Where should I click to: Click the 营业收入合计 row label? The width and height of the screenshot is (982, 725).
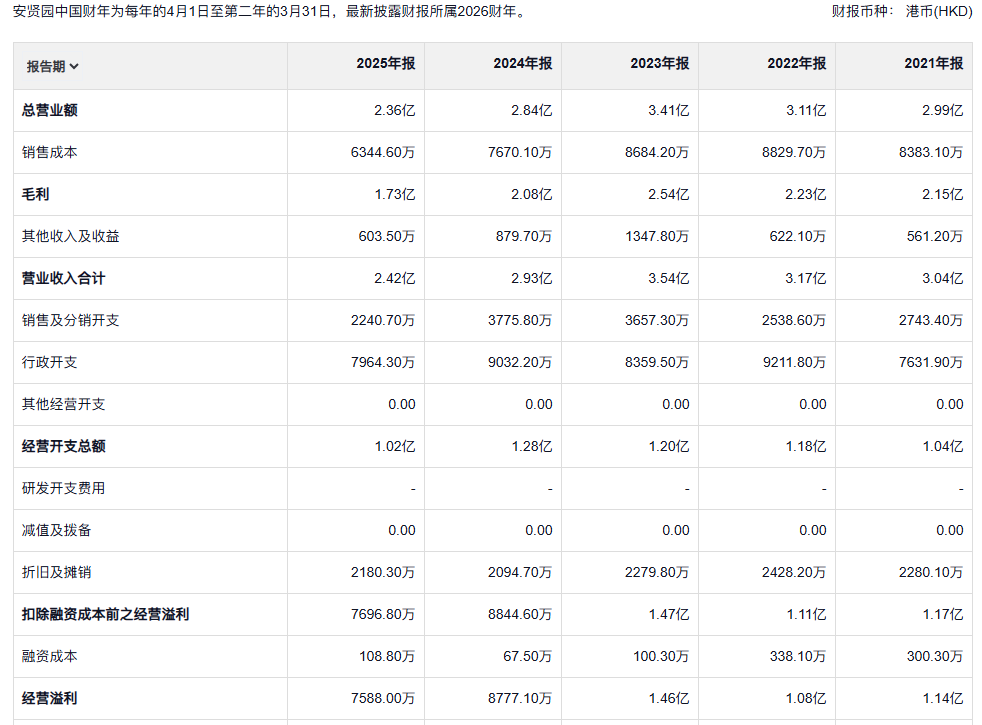[64, 278]
